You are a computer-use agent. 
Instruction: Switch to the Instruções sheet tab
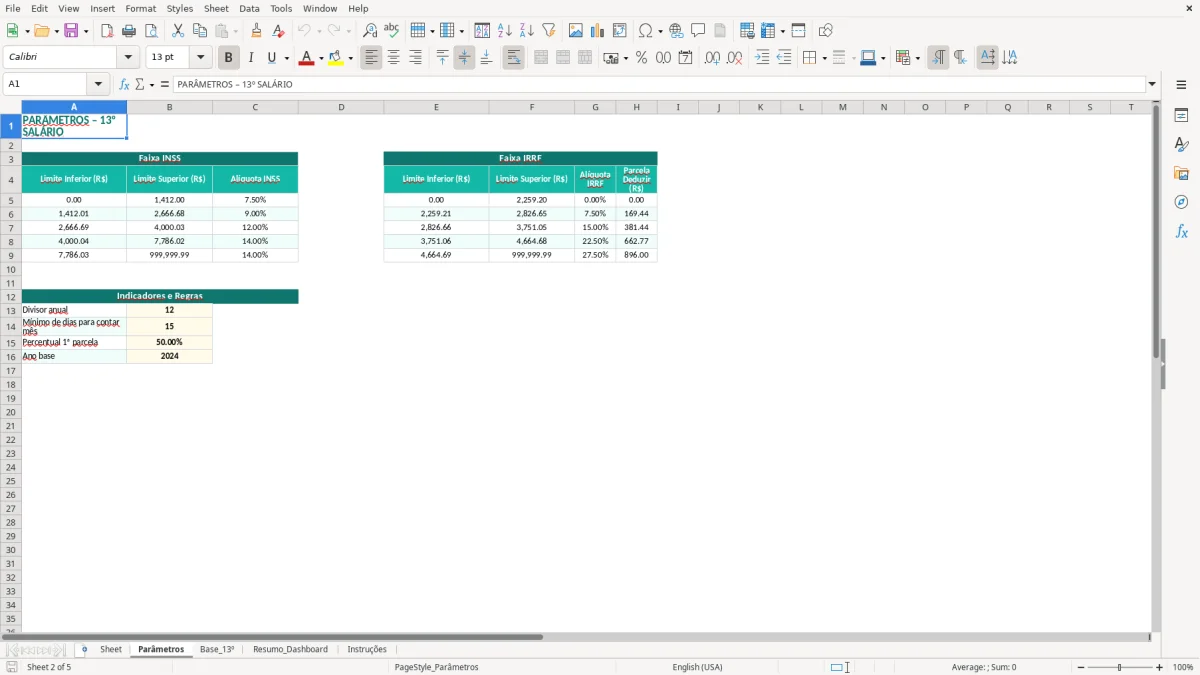367,649
